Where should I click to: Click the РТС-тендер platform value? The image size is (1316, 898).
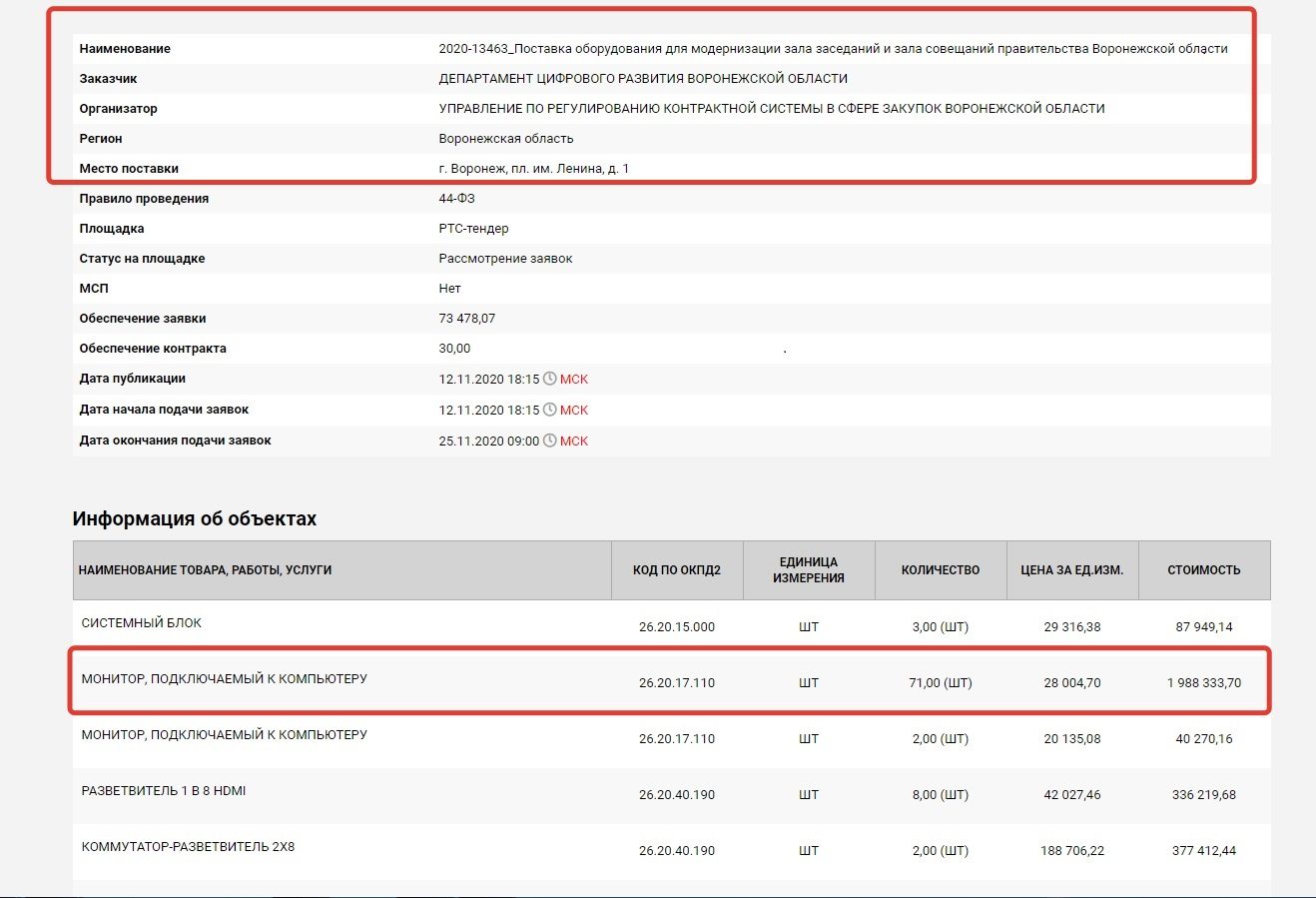(473, 229)
